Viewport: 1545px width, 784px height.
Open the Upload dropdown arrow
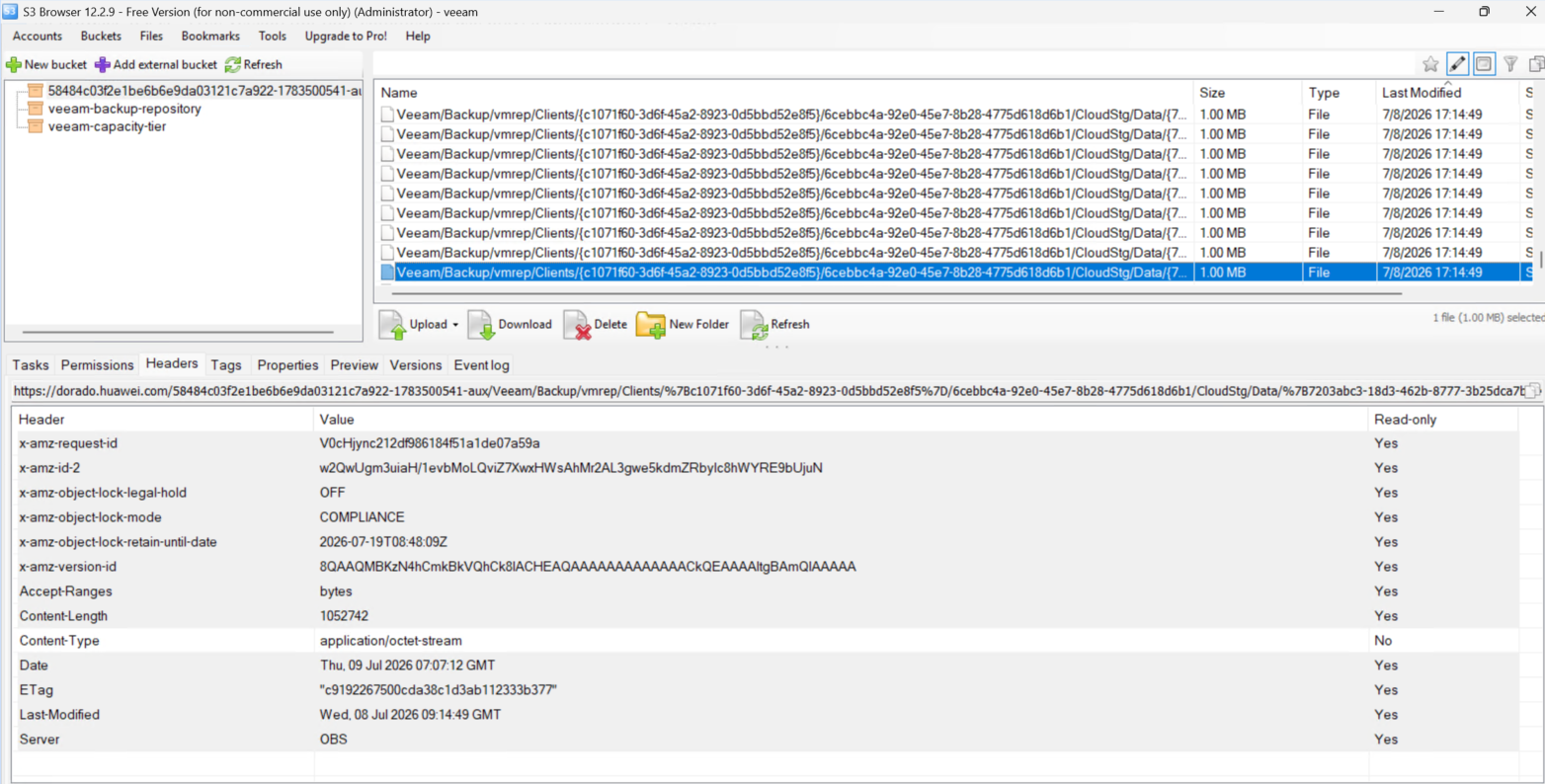click(x=455, y=325)
